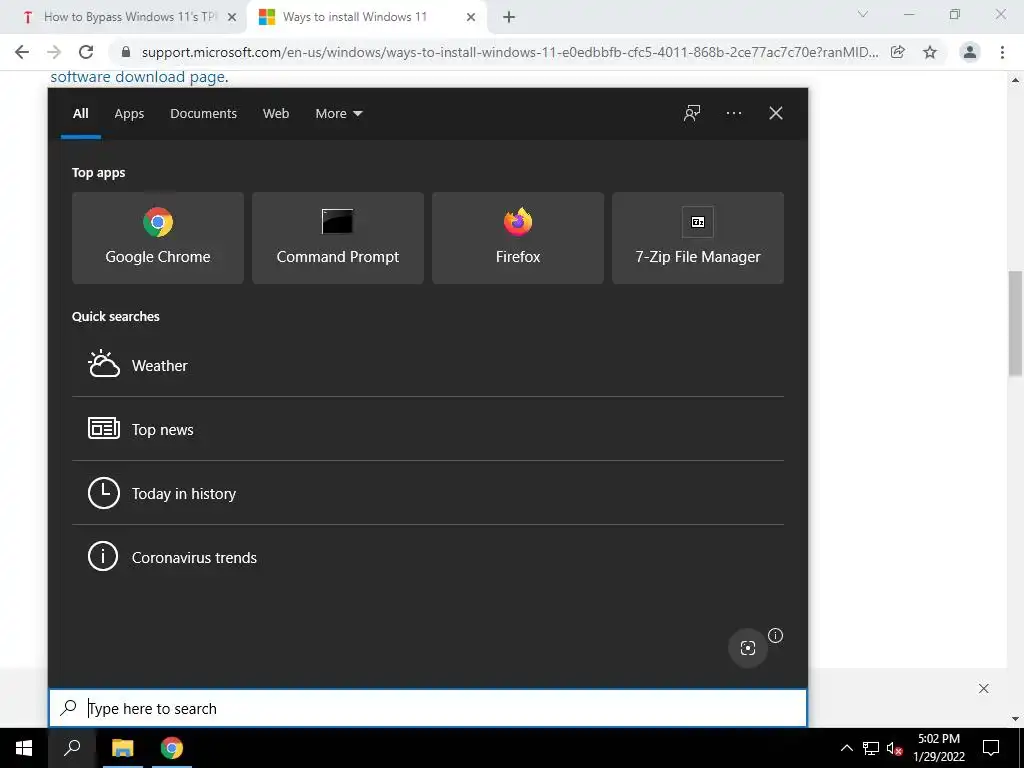Click the Windows Start button
Screen dimensions: 1024x768
click(x=24, y=748)
